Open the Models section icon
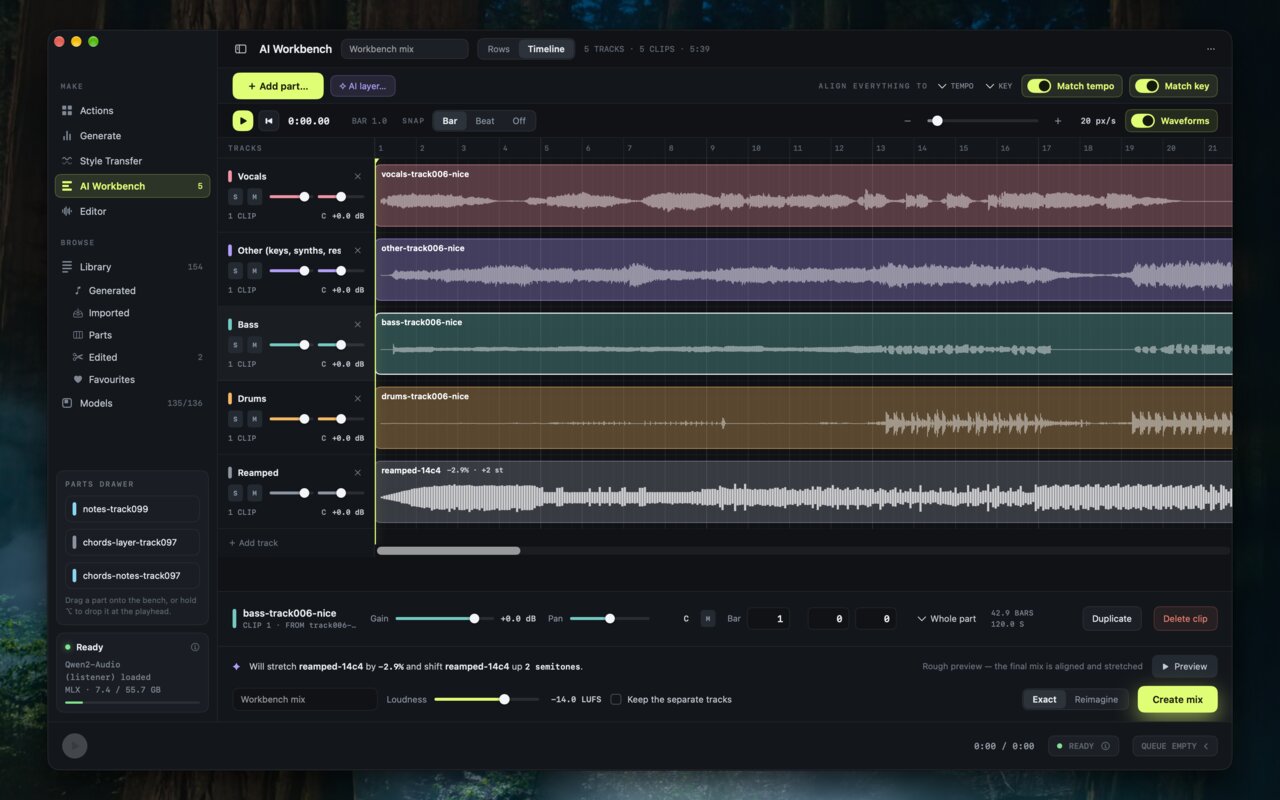Screen dimensions: 1280x800 67,403
